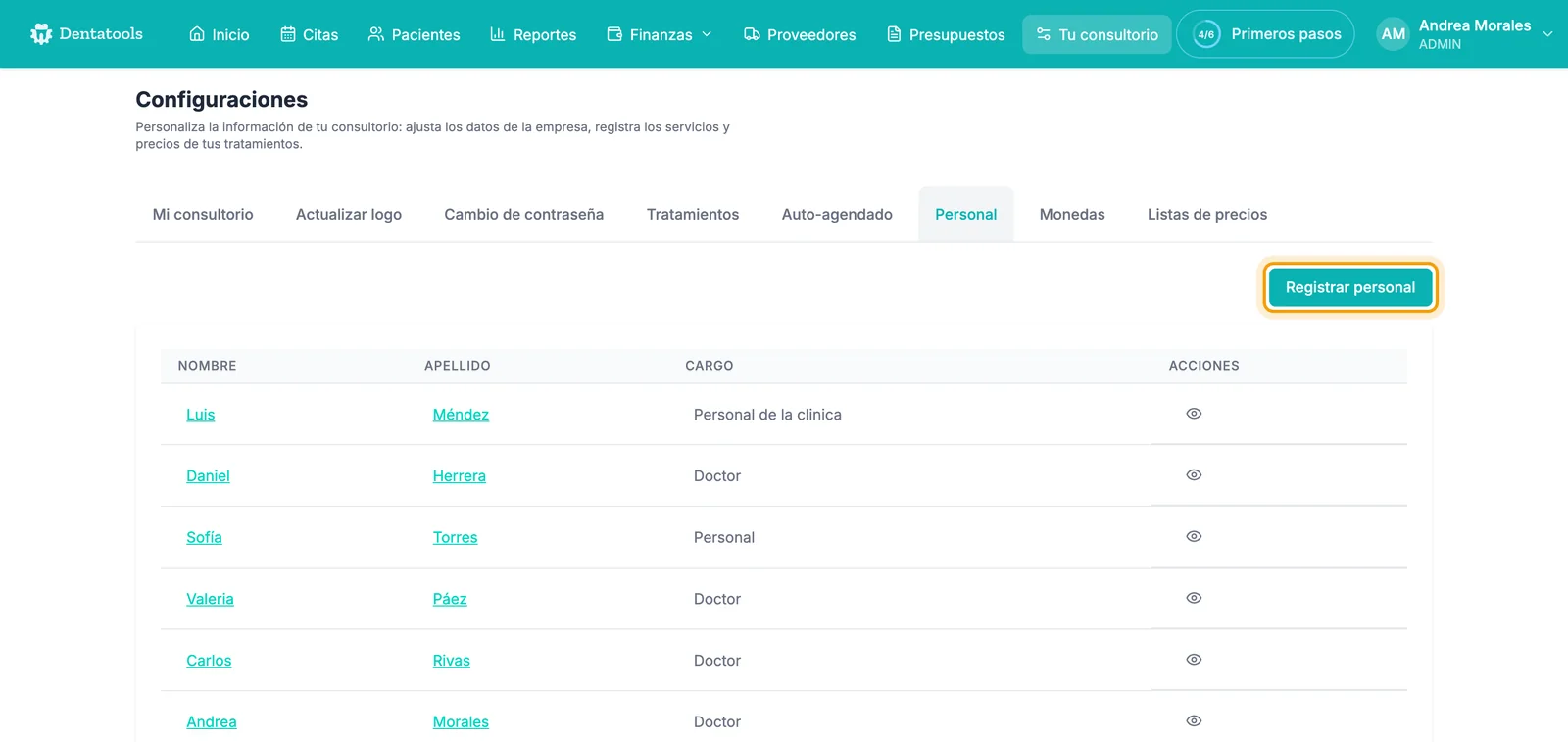1568x742 pixels.
Task: Open the Sofía name link
Action: [204, 537]
